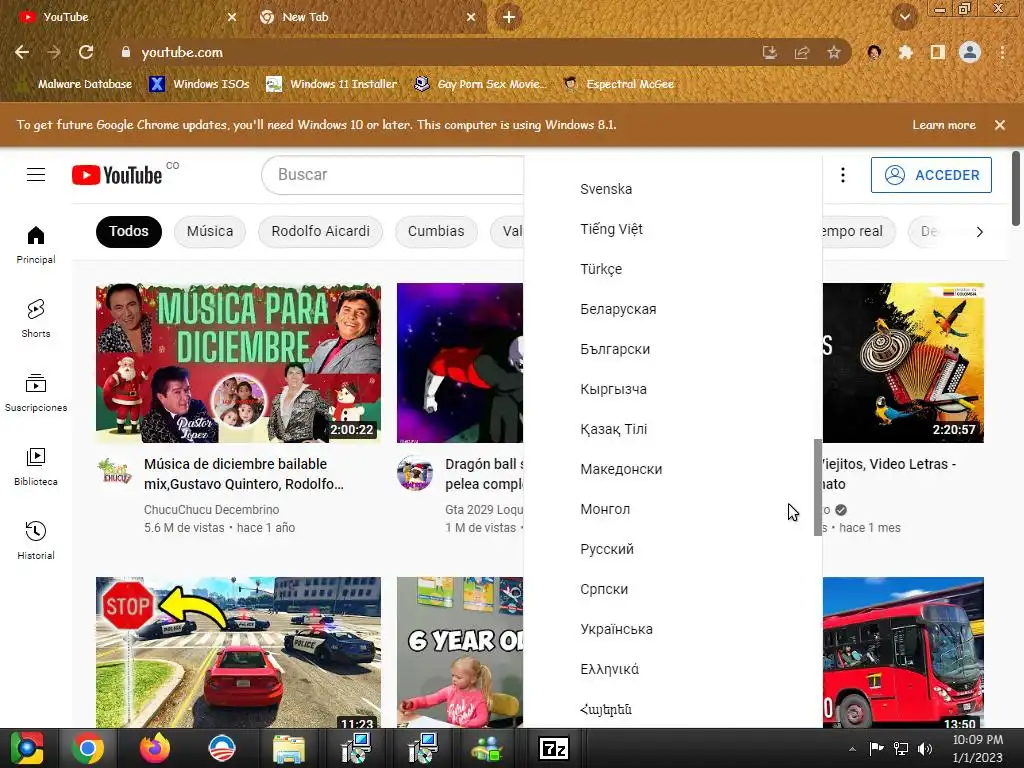Click the install app icon in address bar

click(770, 52)
